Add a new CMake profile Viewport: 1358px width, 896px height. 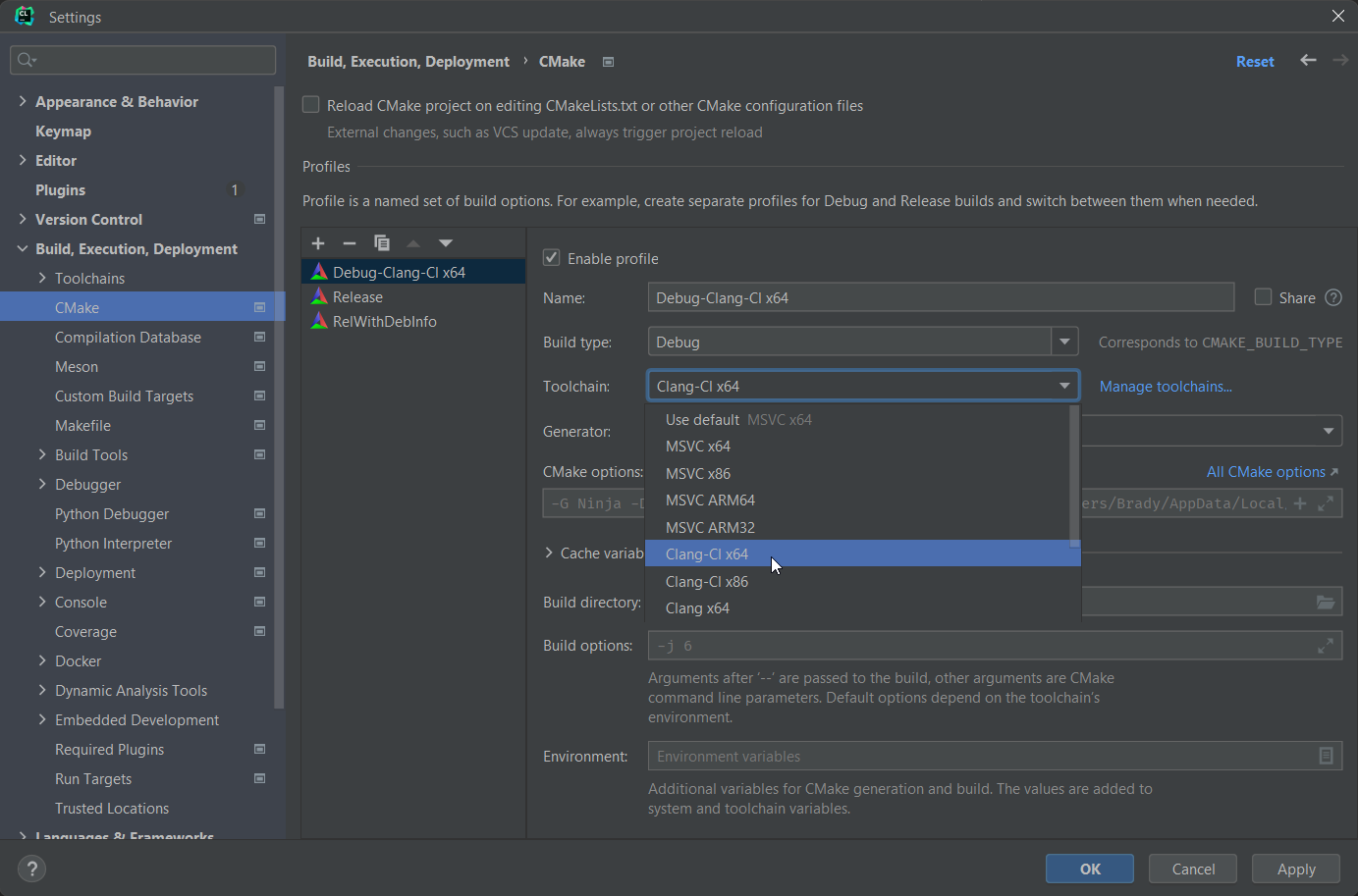[318, 243]
